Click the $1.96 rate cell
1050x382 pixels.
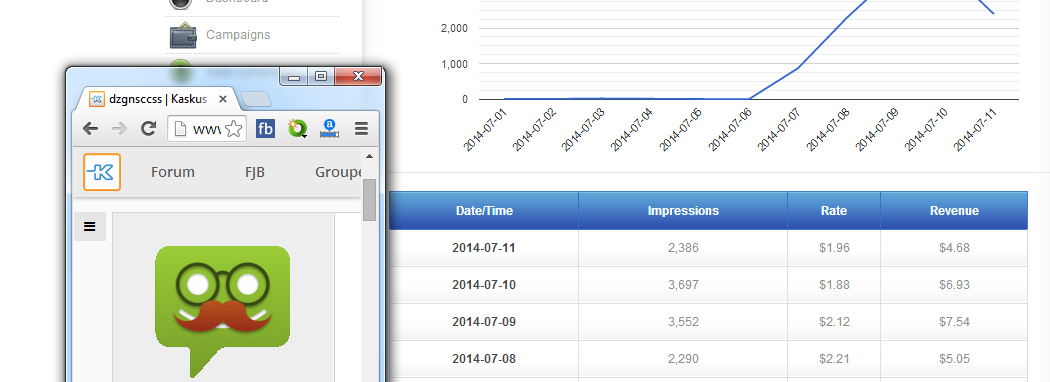834,248
